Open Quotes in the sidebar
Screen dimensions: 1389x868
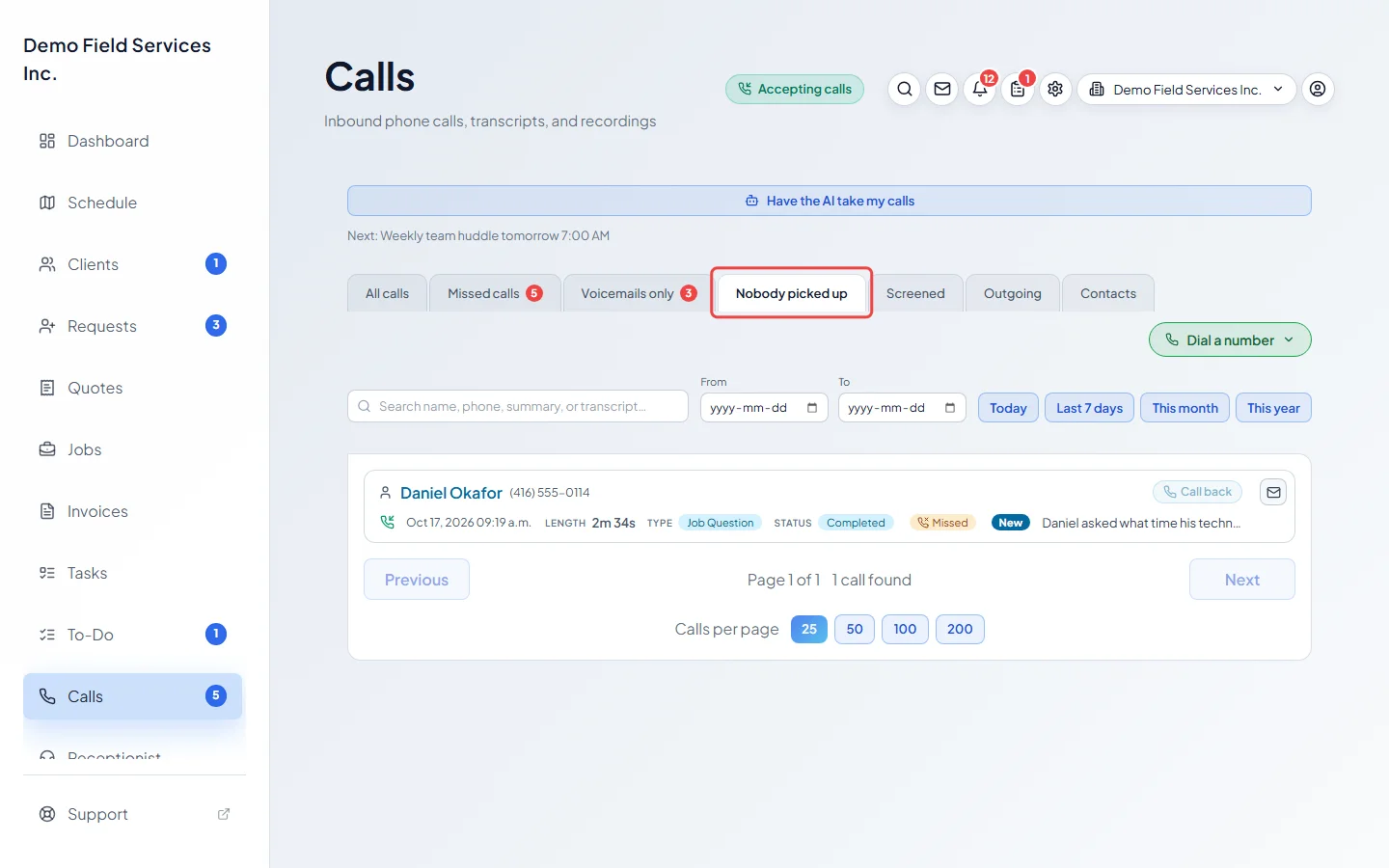(132, 388)
